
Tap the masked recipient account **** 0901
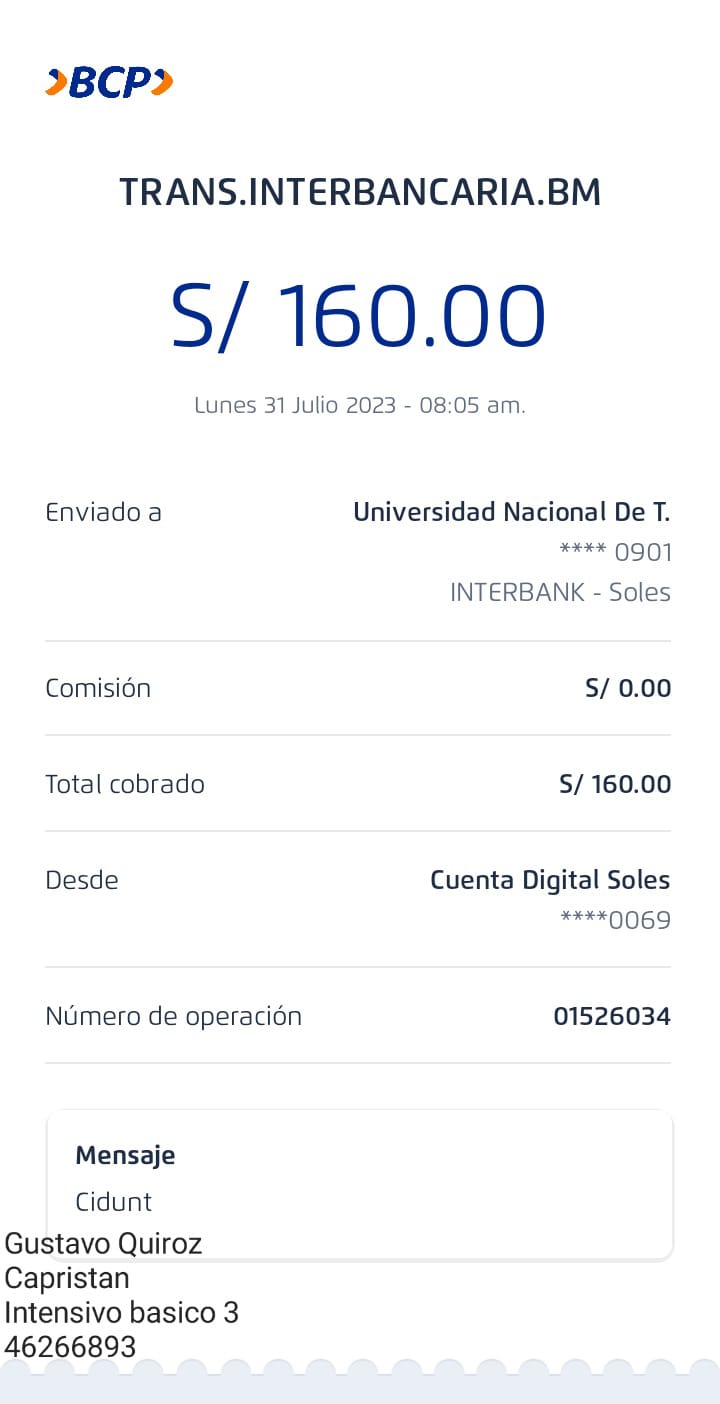click(615, 552)
